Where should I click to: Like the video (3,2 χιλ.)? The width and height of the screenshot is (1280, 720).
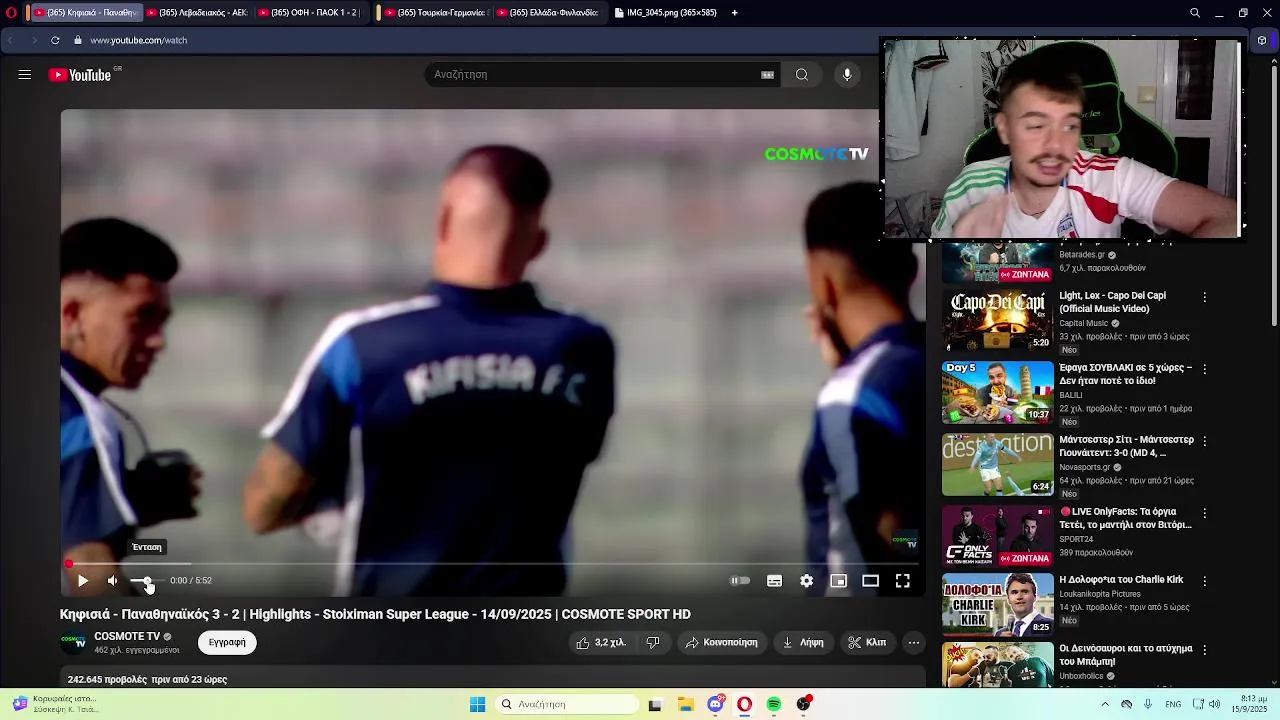point(601,642)
